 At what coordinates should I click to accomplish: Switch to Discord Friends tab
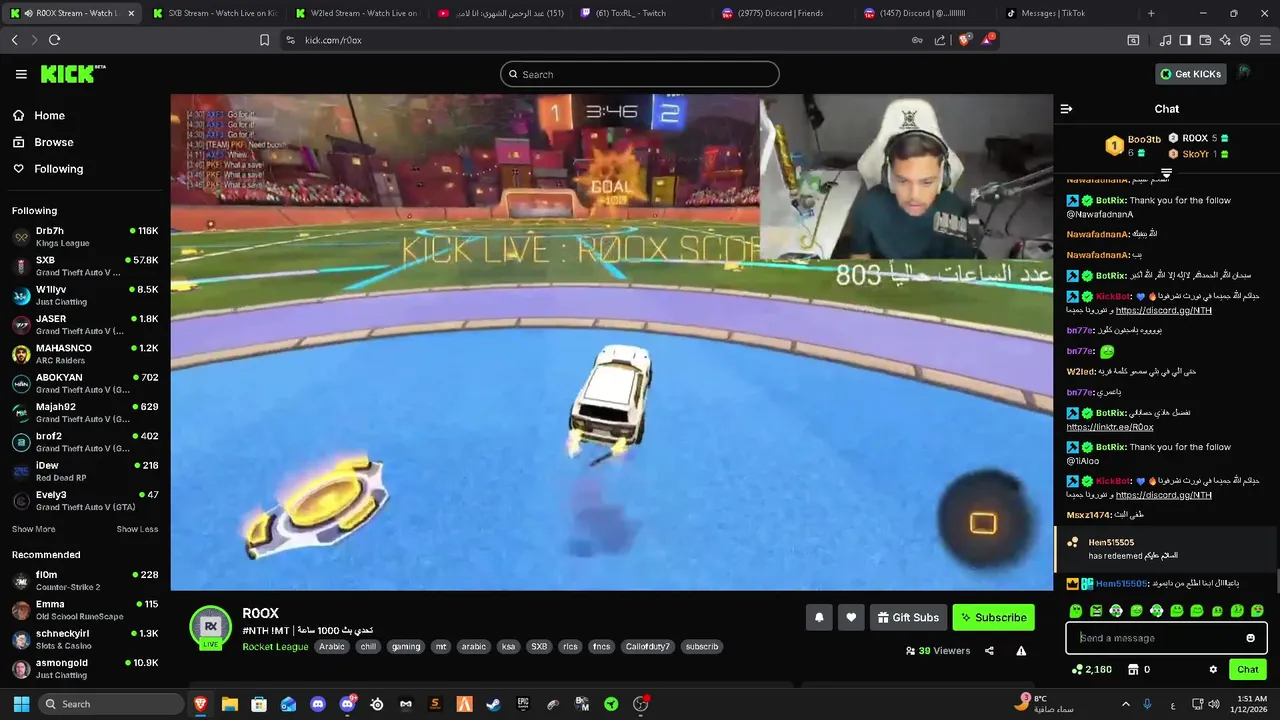point(785,13)
